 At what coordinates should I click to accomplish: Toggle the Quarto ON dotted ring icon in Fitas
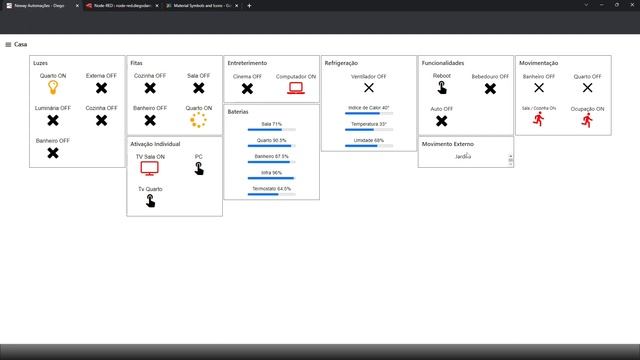pyautogui.click(x=198, y=120)
